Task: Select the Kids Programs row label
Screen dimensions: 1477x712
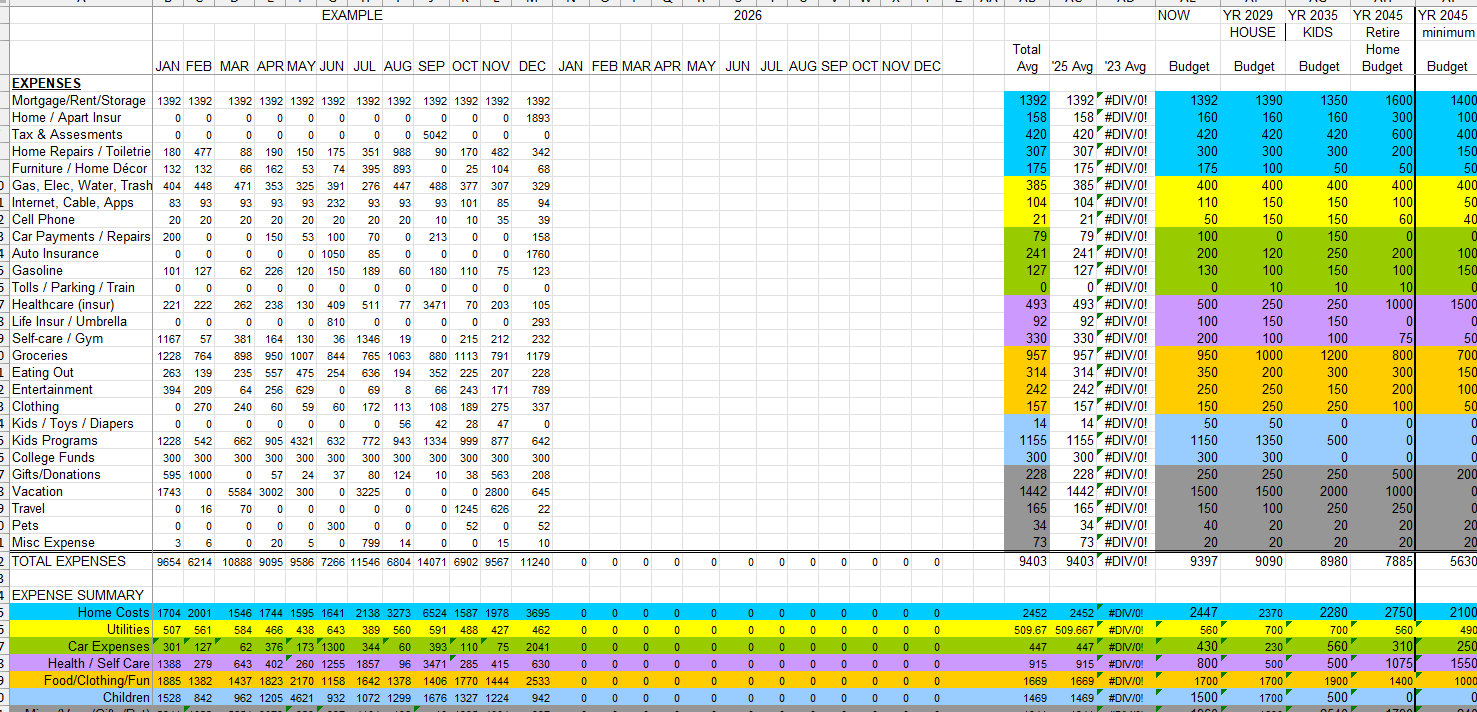Action: pos(55,440)
